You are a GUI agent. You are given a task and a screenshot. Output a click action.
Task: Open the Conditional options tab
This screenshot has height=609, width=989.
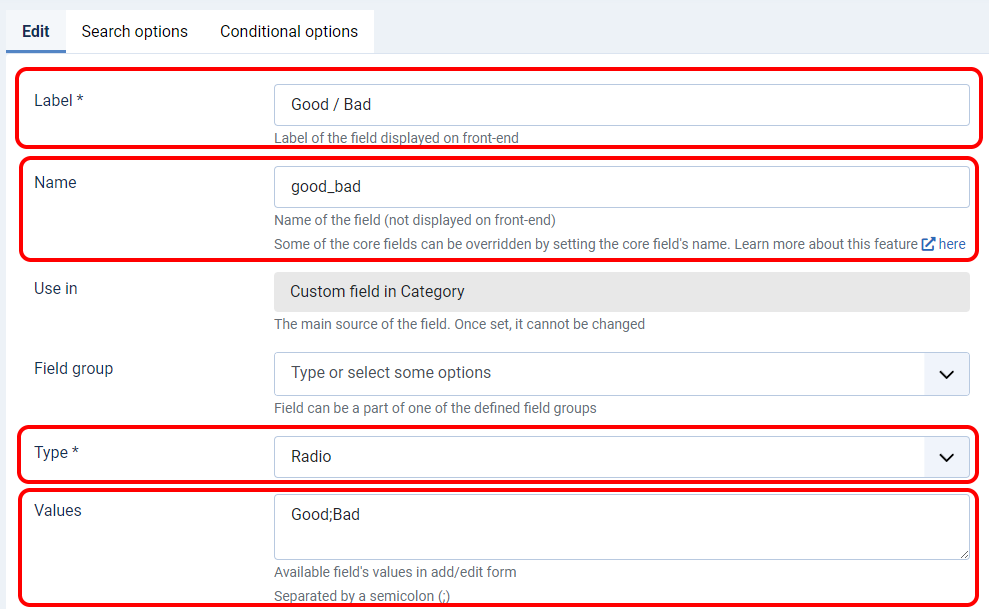point(289,32)
